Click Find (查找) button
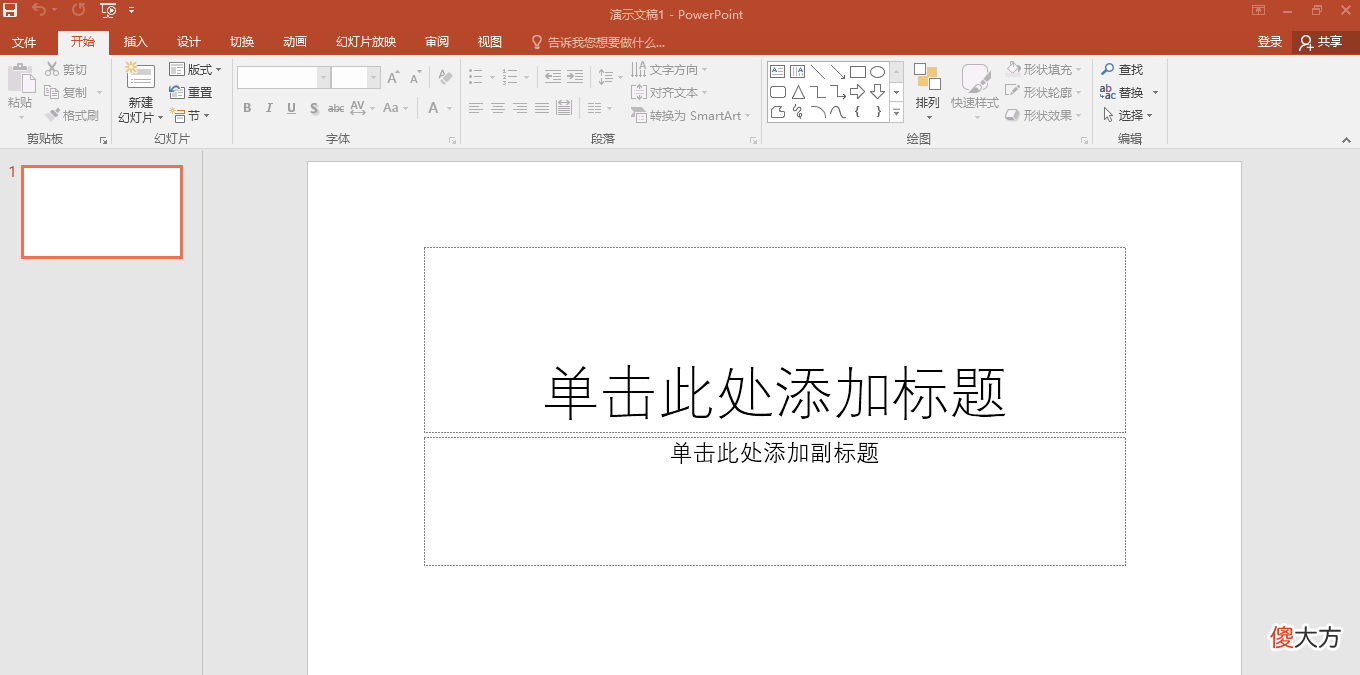 pyautogui.click(x=1122, y=69)
